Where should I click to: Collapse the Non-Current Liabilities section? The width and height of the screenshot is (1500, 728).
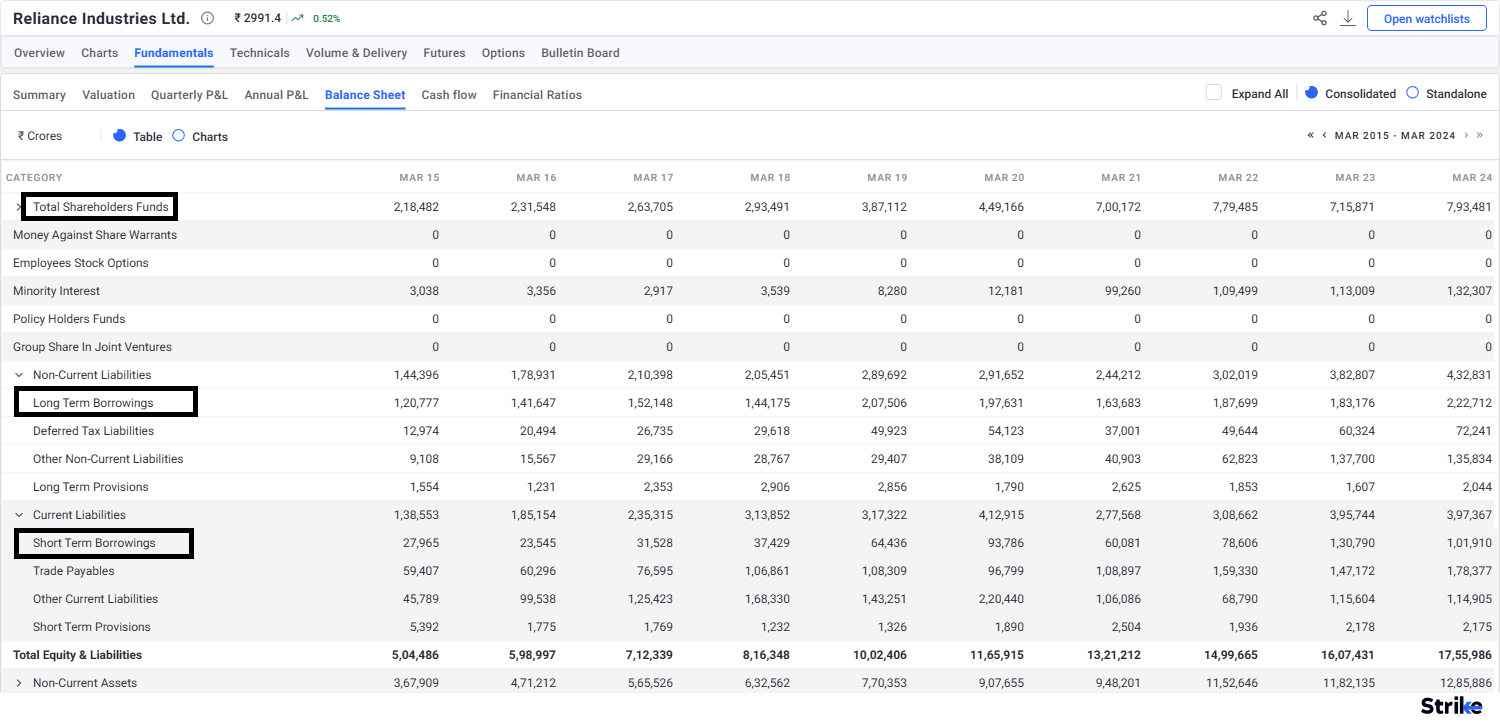[x=18, y=375]
